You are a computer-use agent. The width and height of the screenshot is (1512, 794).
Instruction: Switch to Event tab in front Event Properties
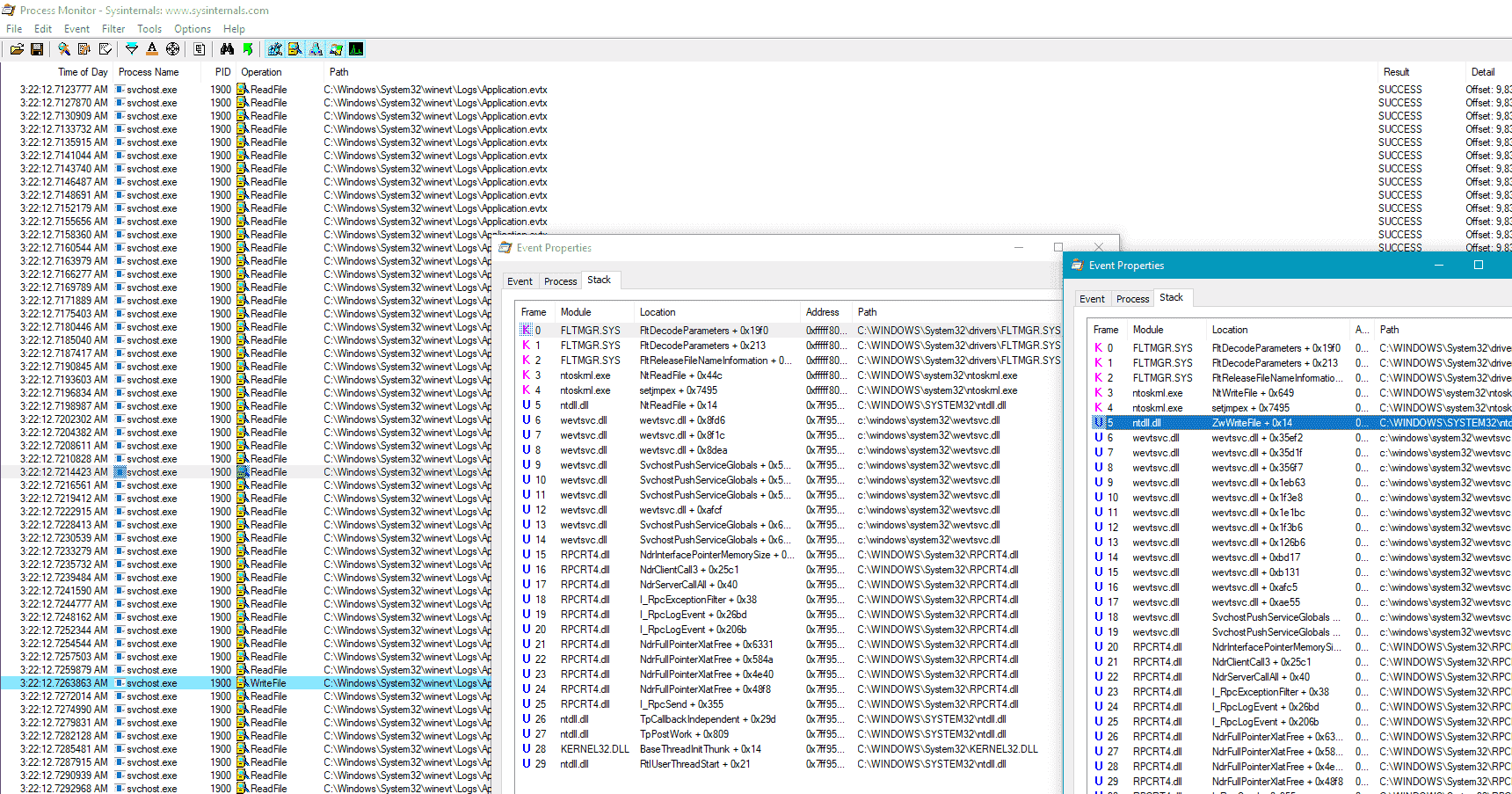[x=1092, y=299]
